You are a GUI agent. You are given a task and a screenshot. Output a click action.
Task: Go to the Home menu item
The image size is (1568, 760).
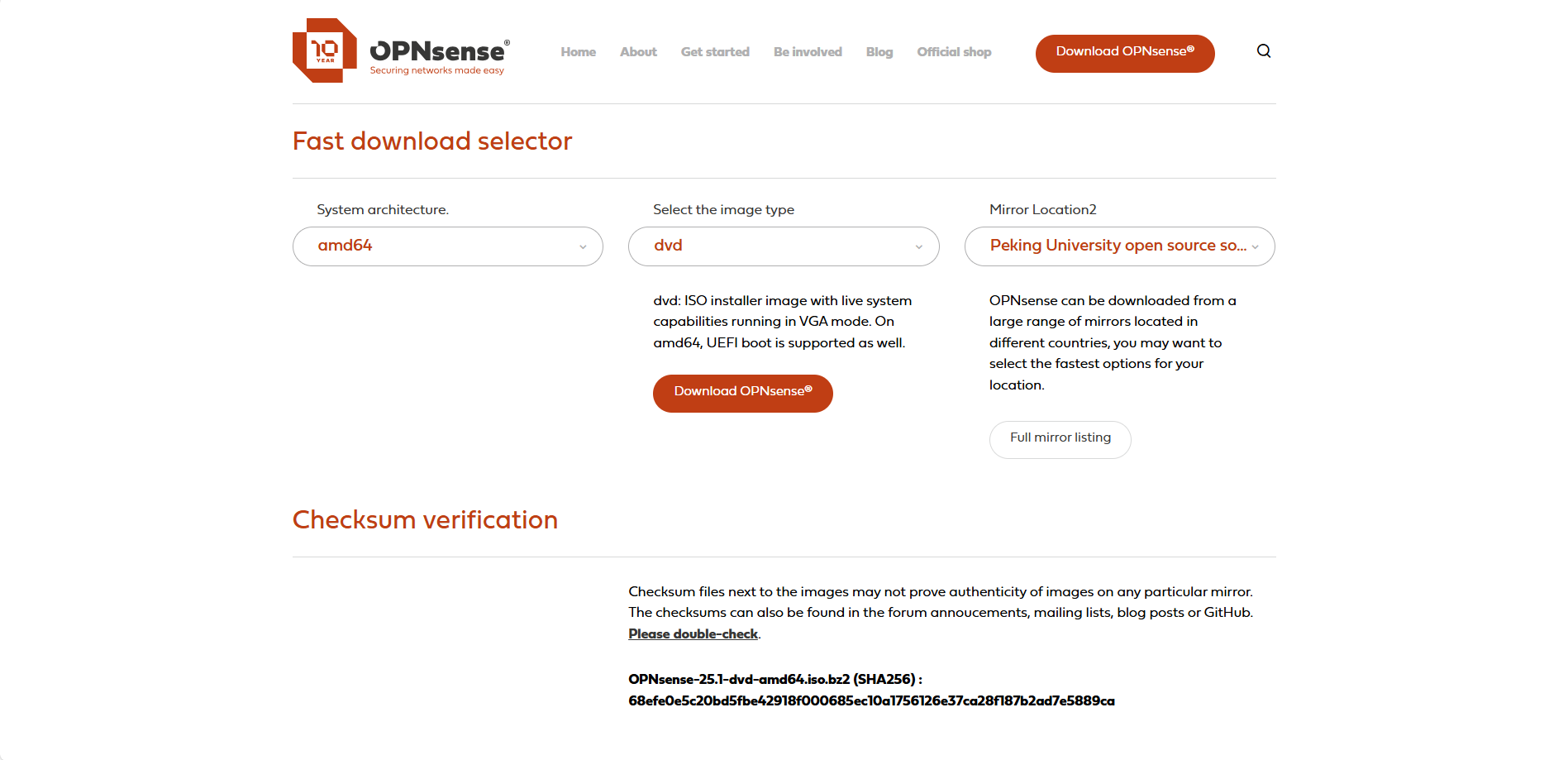(x=578, y=52)
